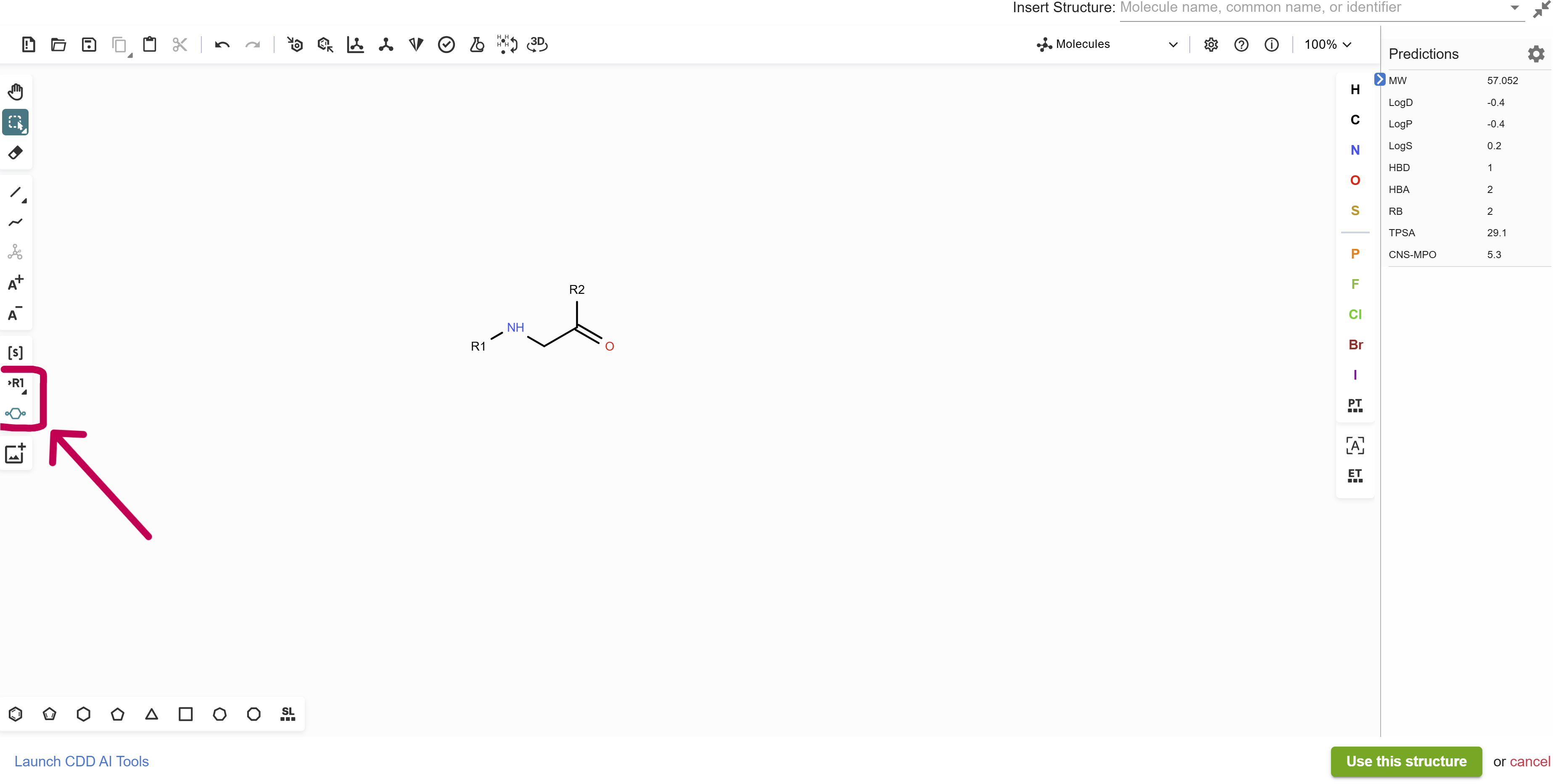The height and width of the screenshot is (784, 1553).
Task: Select the Fluorine atom F
Action: 1355,284
